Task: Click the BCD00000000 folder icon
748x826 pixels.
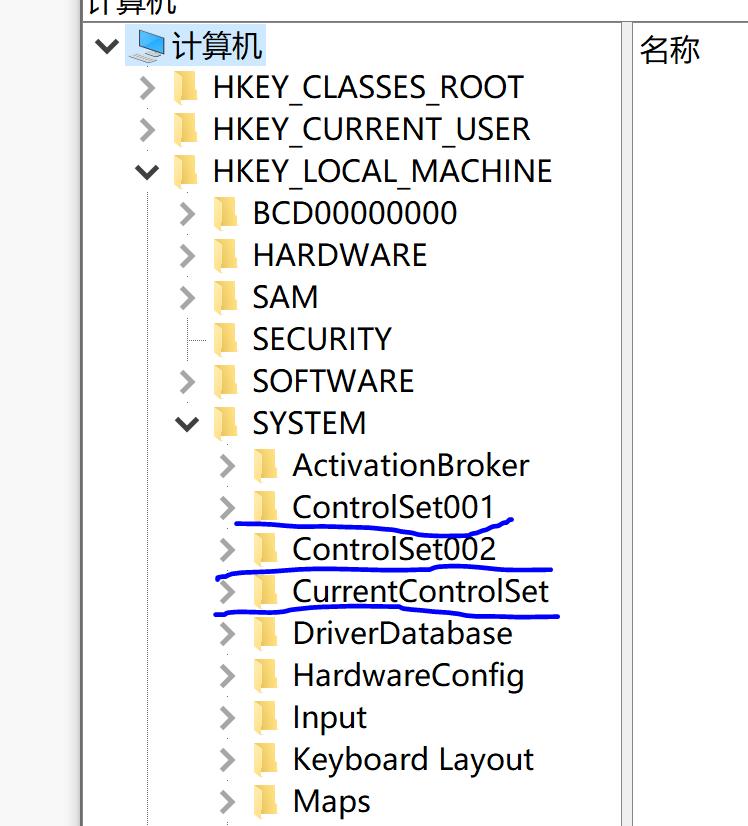Action: pyautogui.click(x=226, y=213)
